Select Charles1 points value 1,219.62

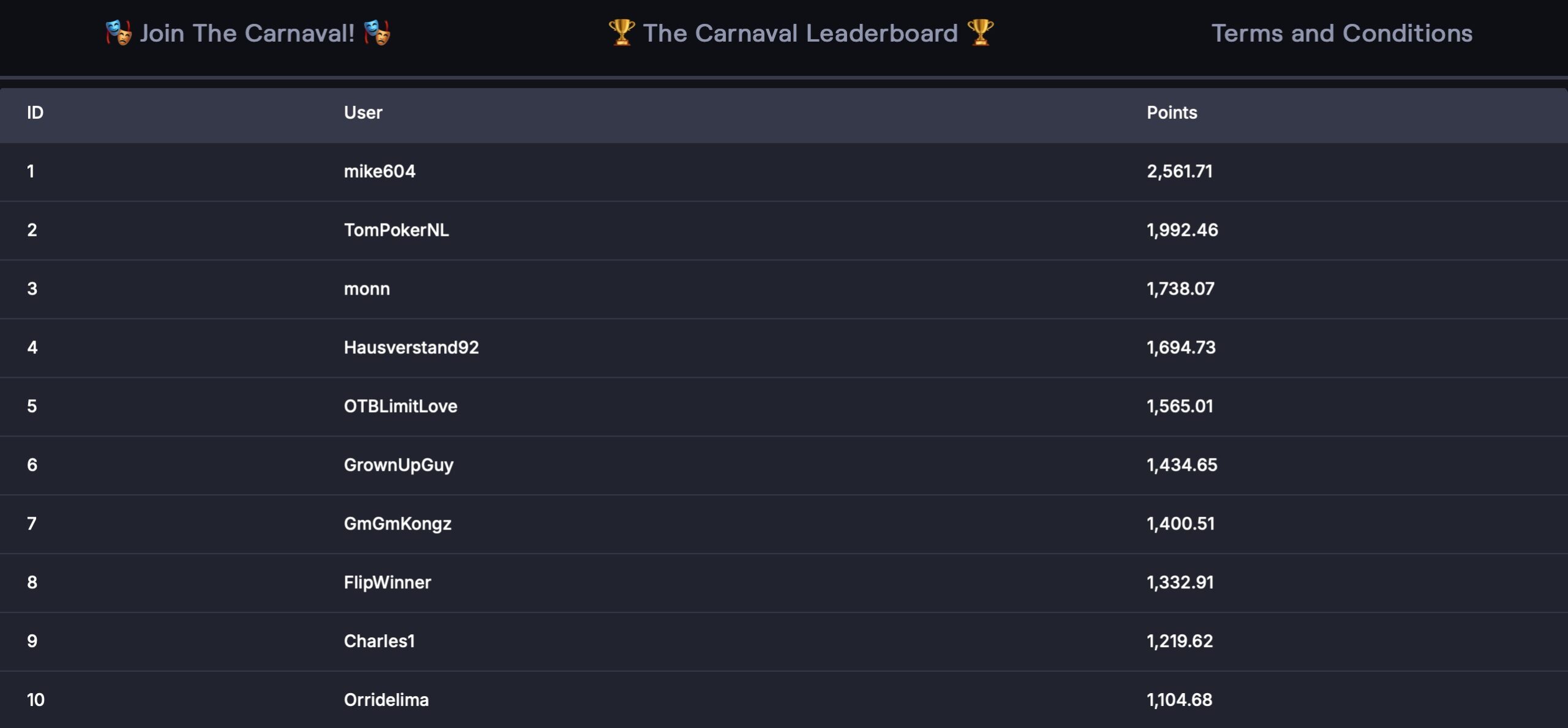click(1180, 641)
